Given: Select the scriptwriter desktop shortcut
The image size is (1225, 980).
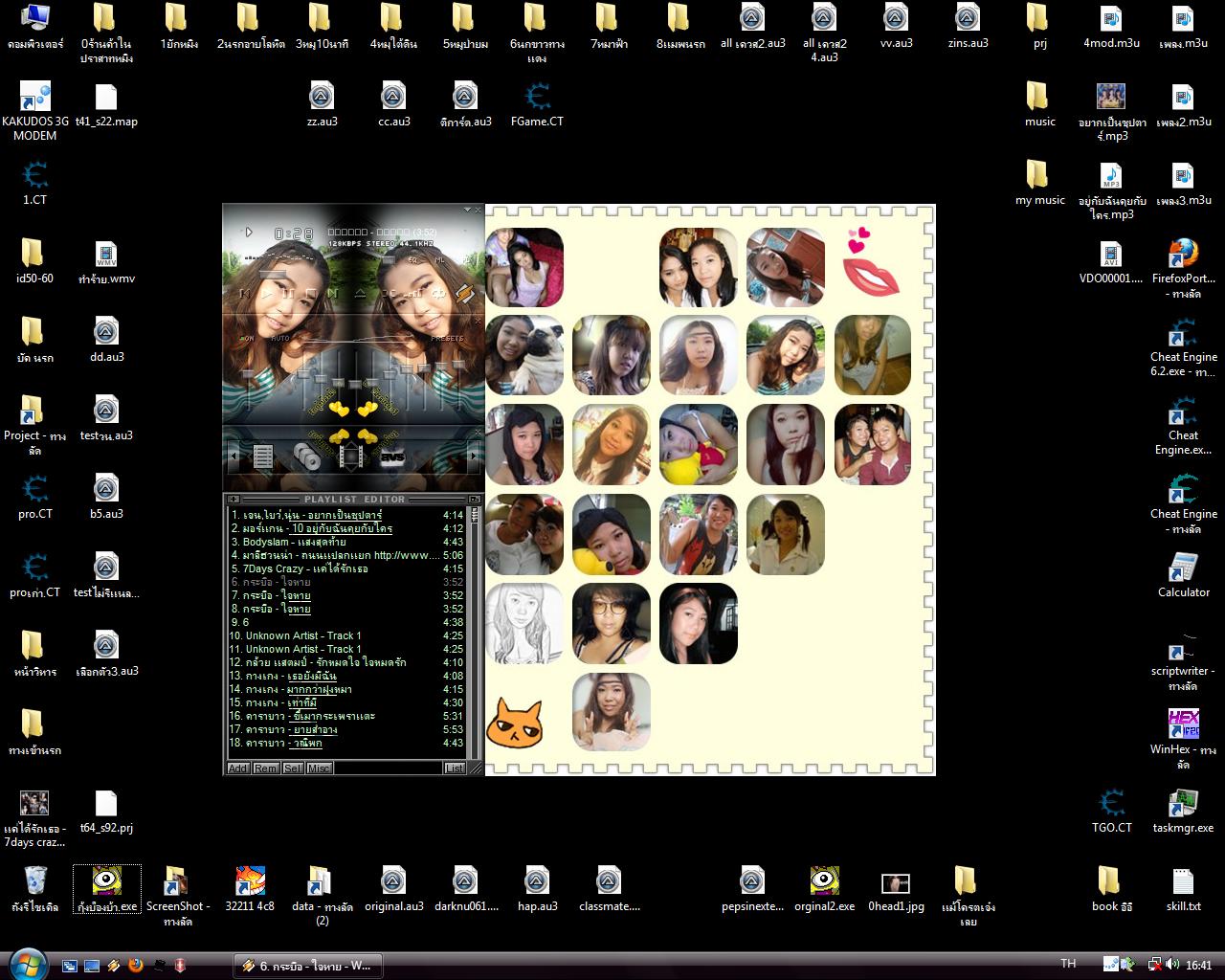Looking at the screenshot, I should click(1183, 660).
